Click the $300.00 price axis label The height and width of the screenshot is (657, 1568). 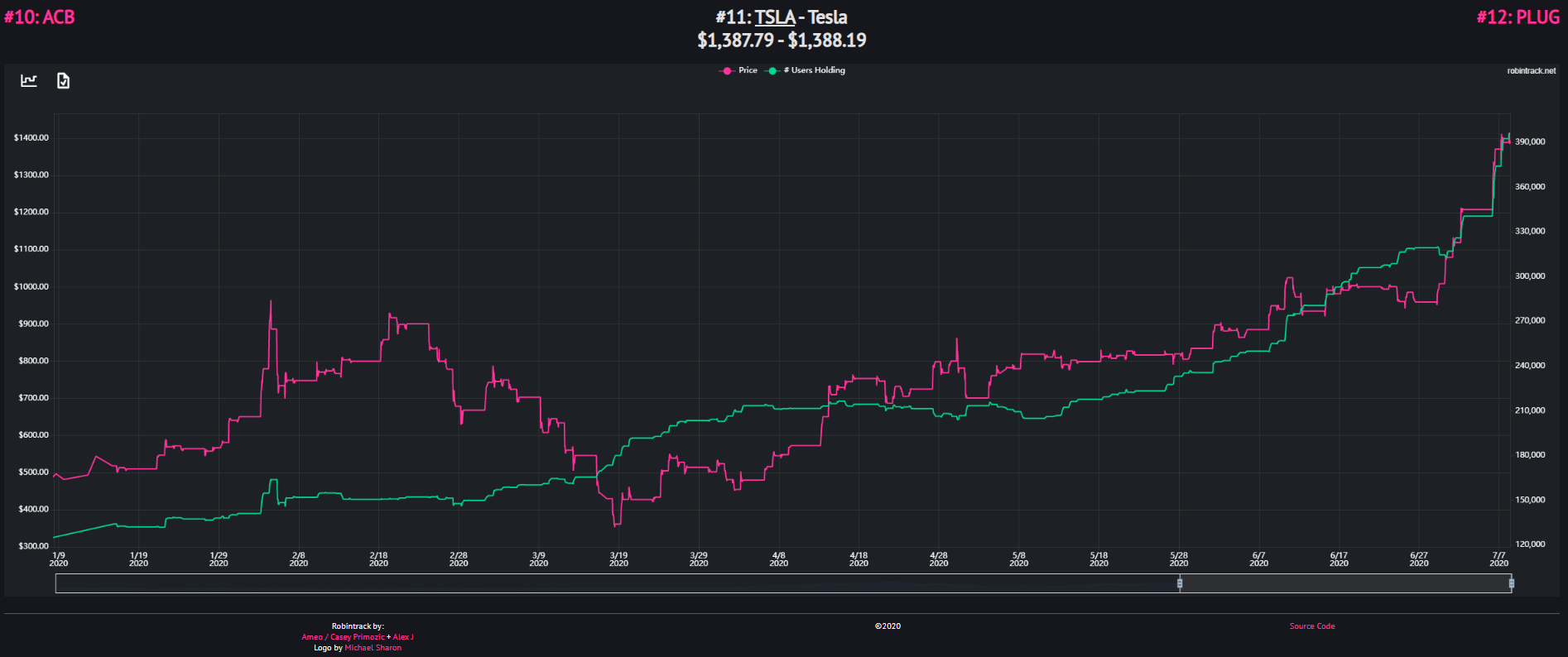33,546
